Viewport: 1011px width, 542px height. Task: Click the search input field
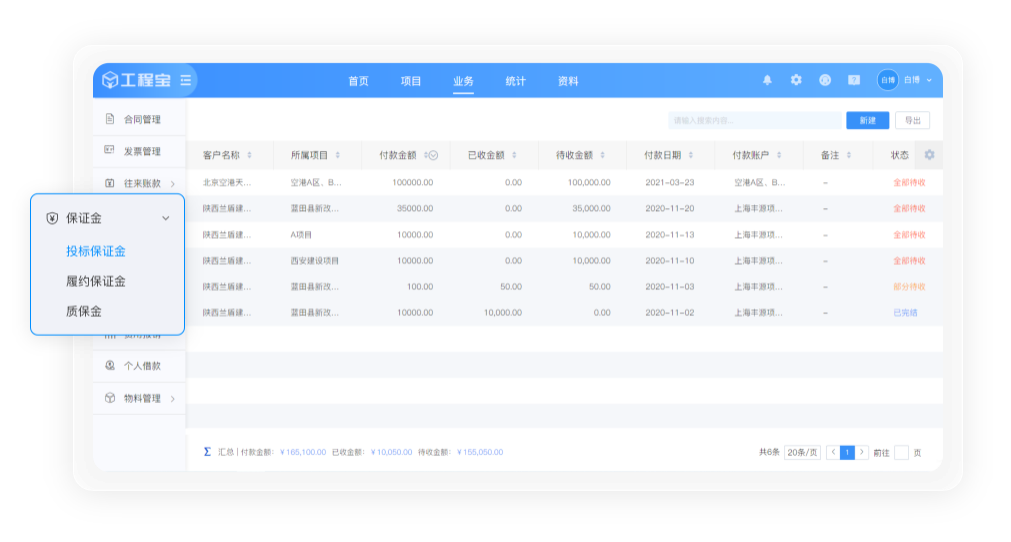click(755, 120)
